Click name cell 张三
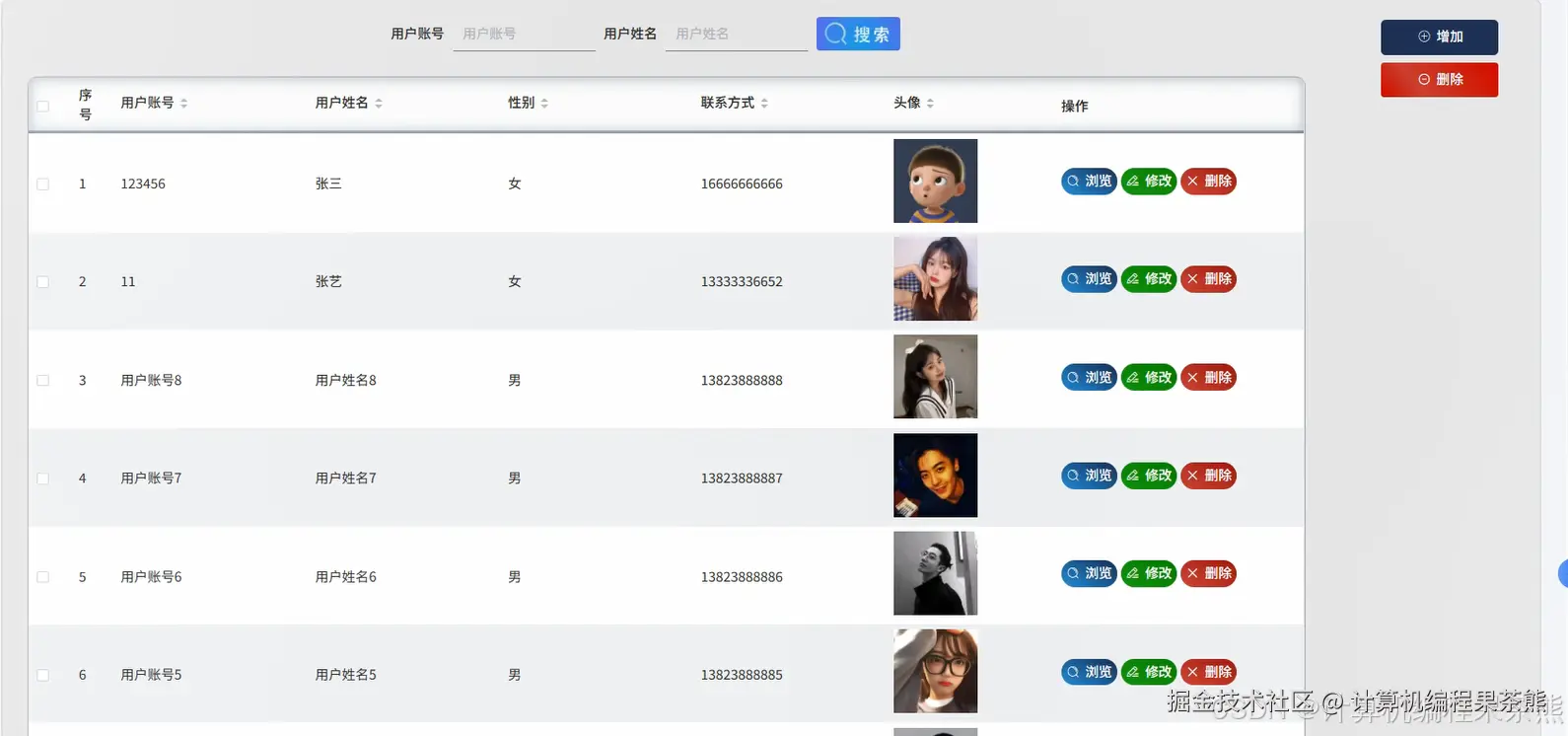Screen dimensions: 1568x736 (x=328, y=184)
